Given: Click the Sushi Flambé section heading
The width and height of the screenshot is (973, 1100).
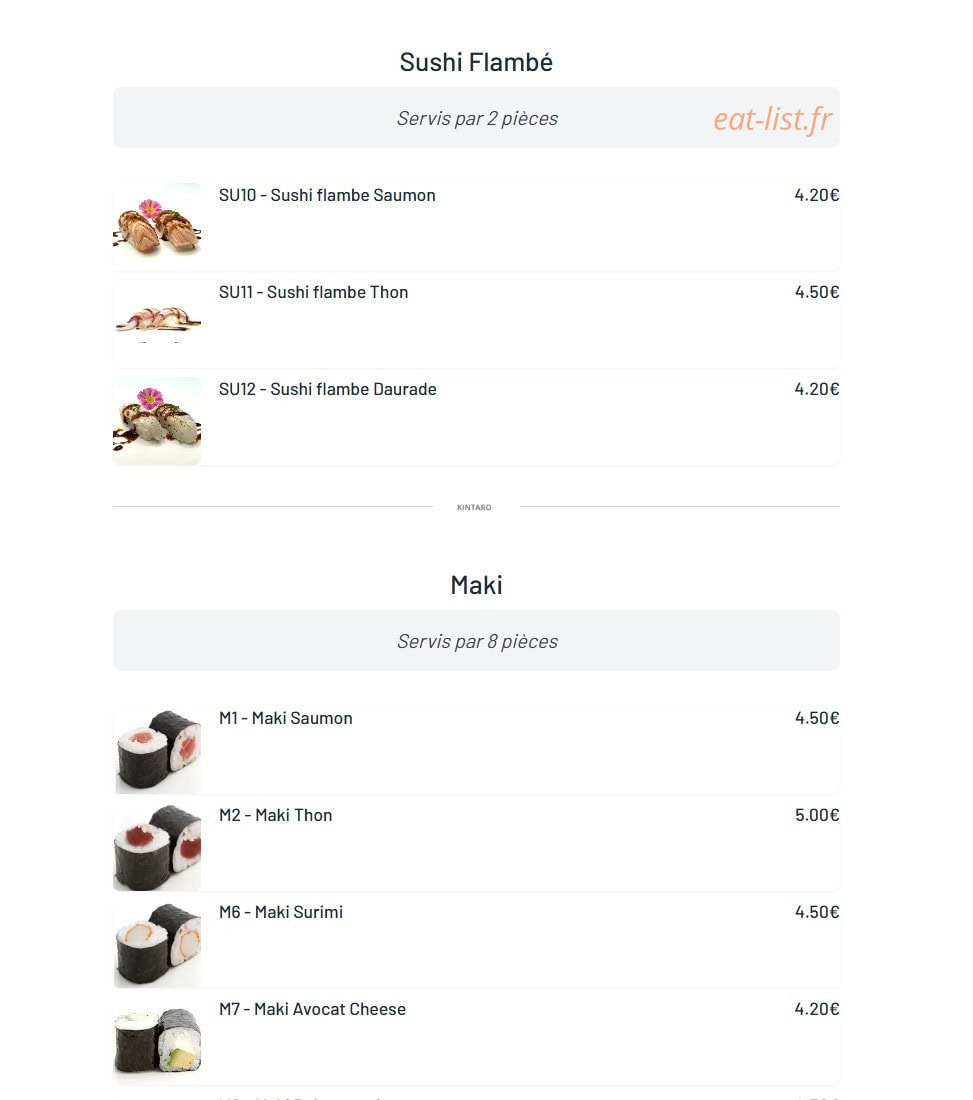Looking at the screenshot, I should click(476, 62).
